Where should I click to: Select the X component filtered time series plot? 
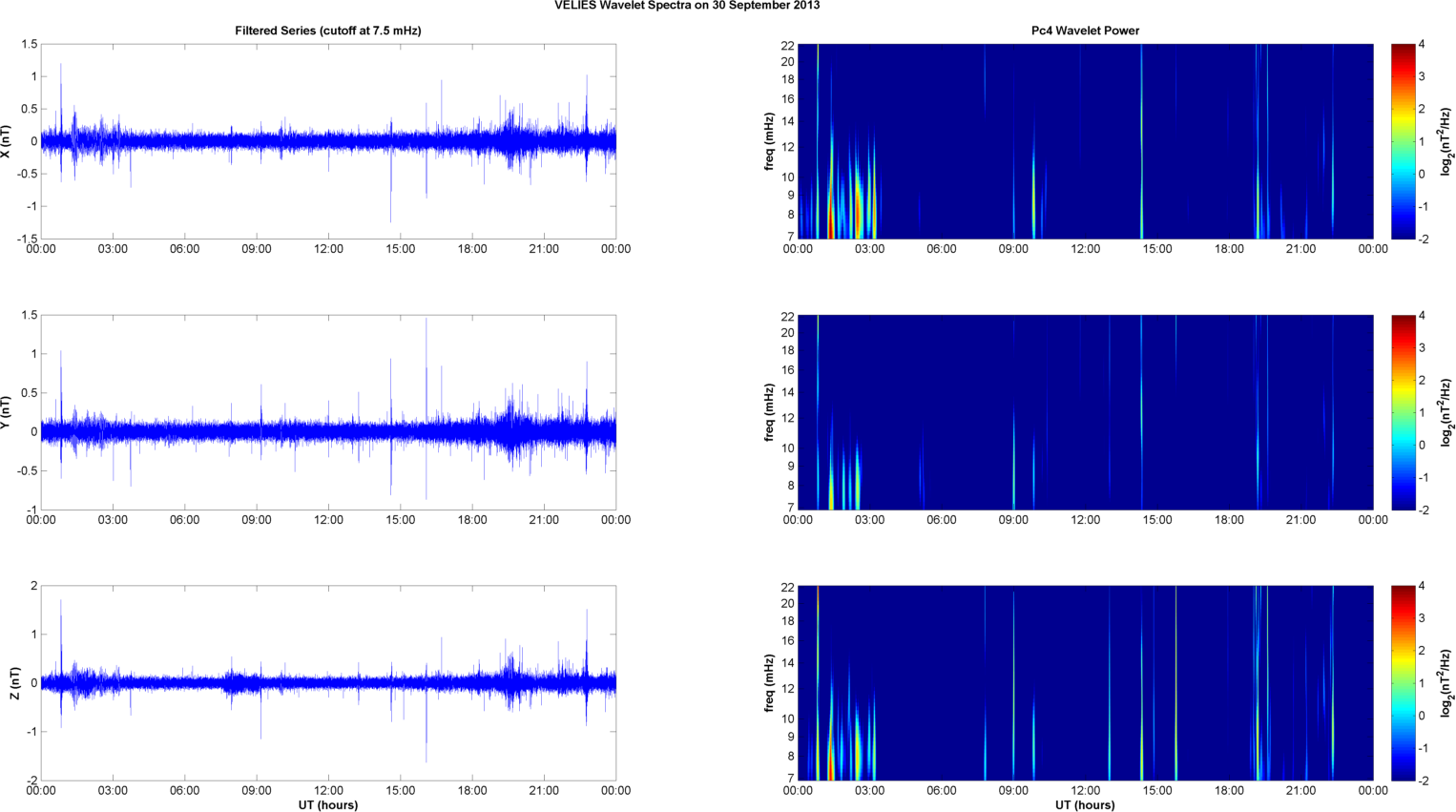[x=327, y=141]
